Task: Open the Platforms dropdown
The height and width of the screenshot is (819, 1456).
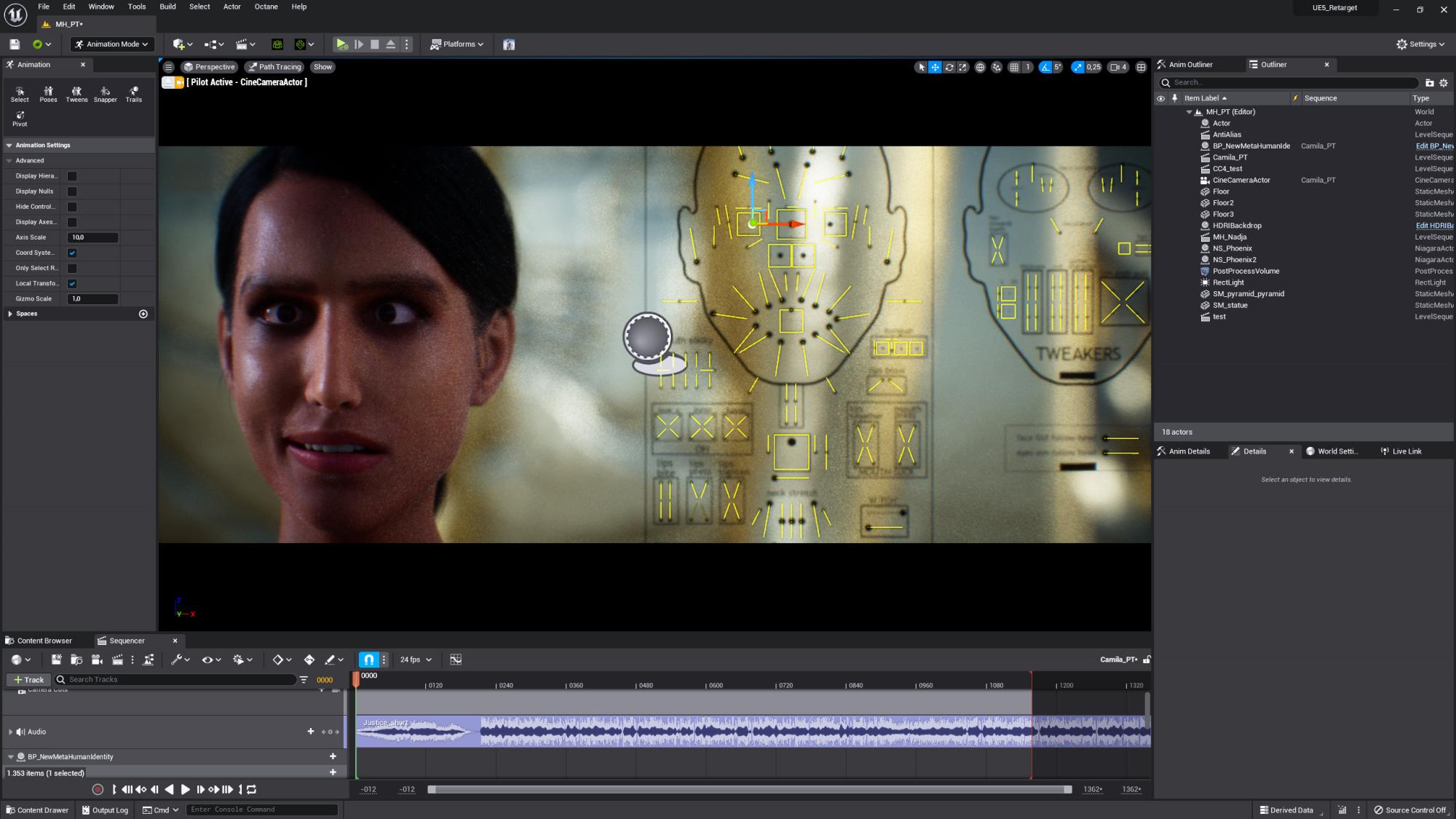Action: click(456, 44)
